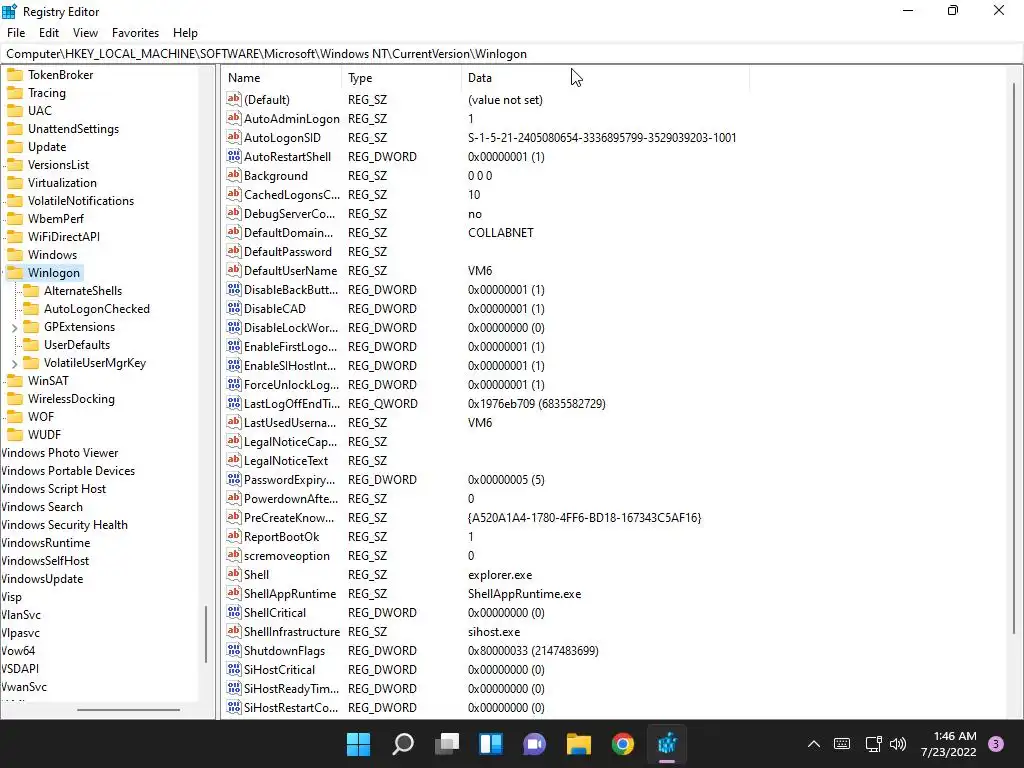This screenshot has height=768, width=1024.
Task: Select the ReportBootOk value name
Action: (281, 537)
